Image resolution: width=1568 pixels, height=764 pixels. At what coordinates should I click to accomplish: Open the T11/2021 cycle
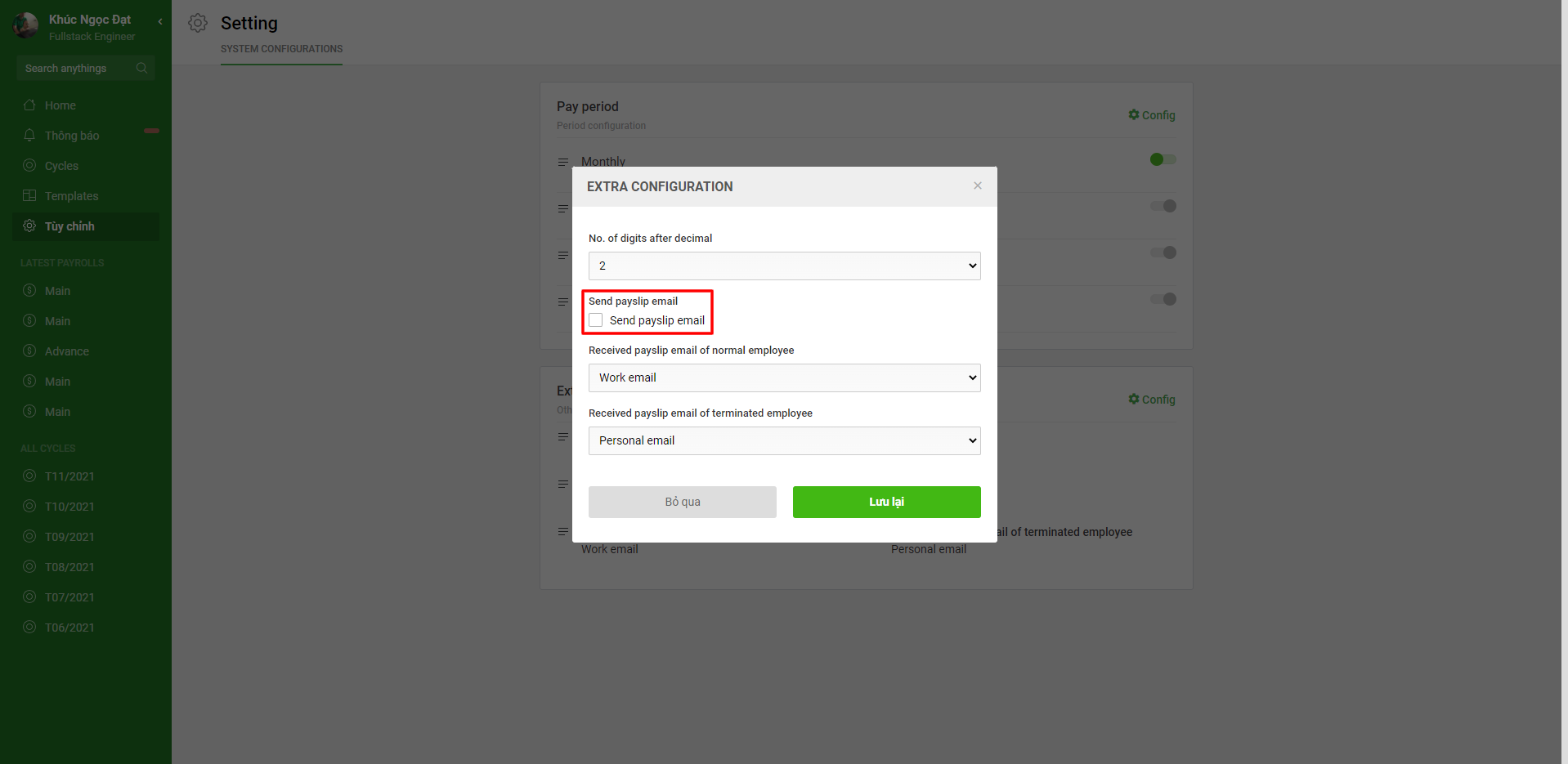(x=86, y=476)
